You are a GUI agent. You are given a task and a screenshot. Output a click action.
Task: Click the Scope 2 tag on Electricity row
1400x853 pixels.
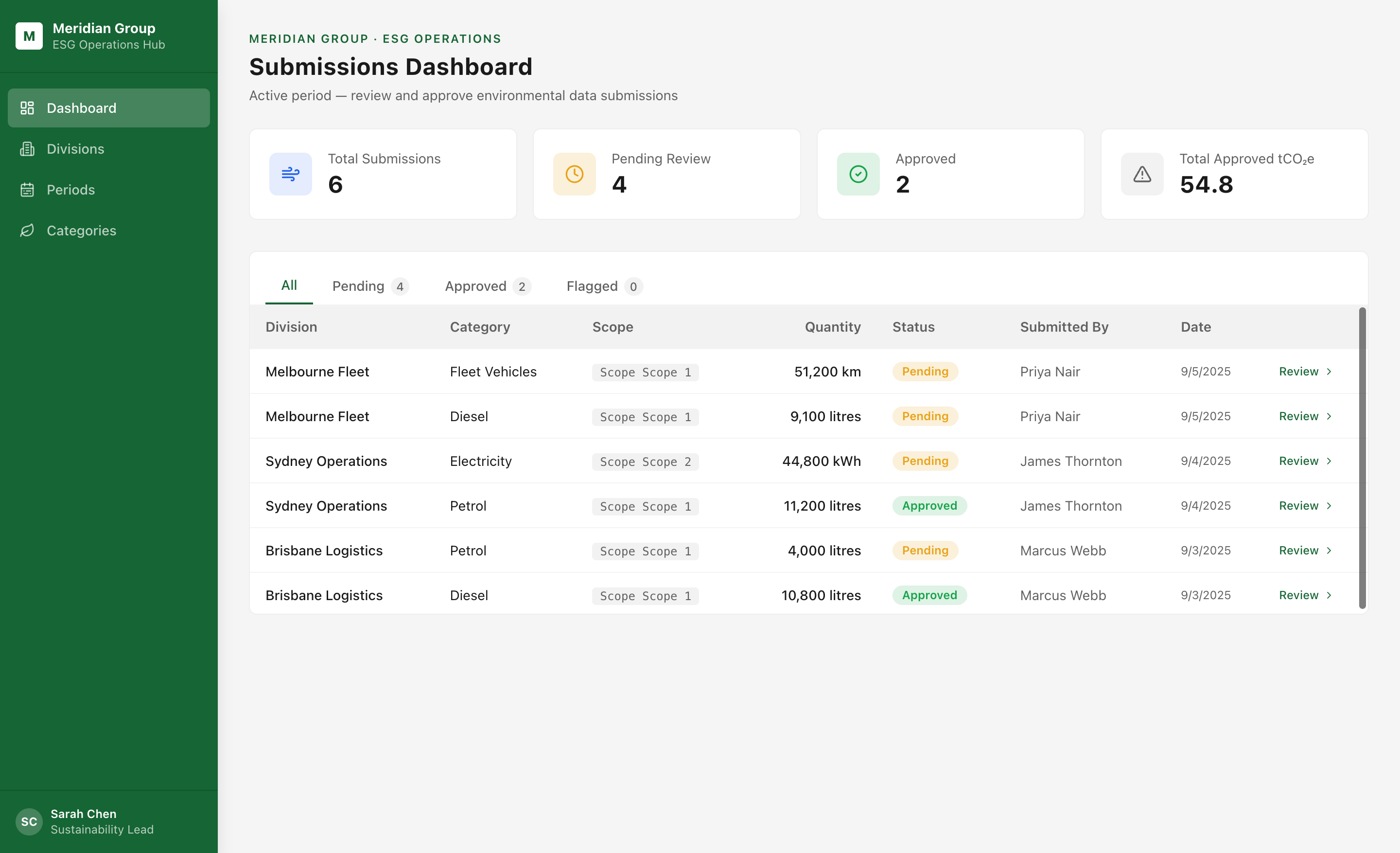tap(646, 462)
